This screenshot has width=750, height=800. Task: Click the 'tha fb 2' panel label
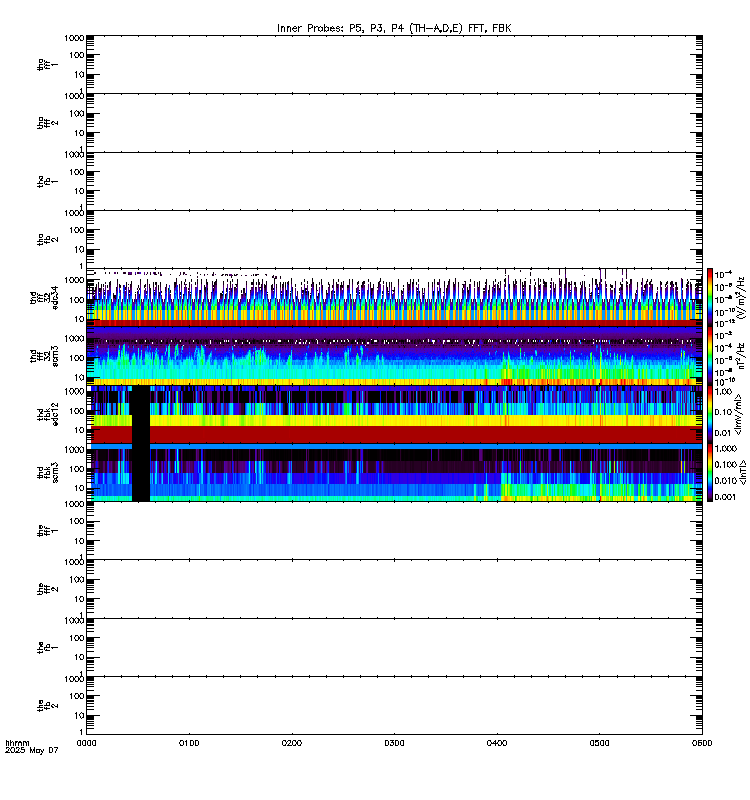click(x=47, y=240)
